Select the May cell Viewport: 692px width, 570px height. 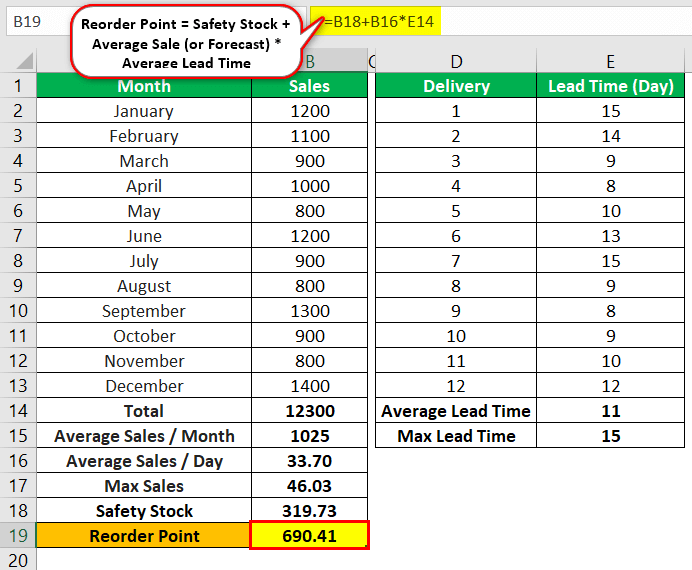coord(144,211)
